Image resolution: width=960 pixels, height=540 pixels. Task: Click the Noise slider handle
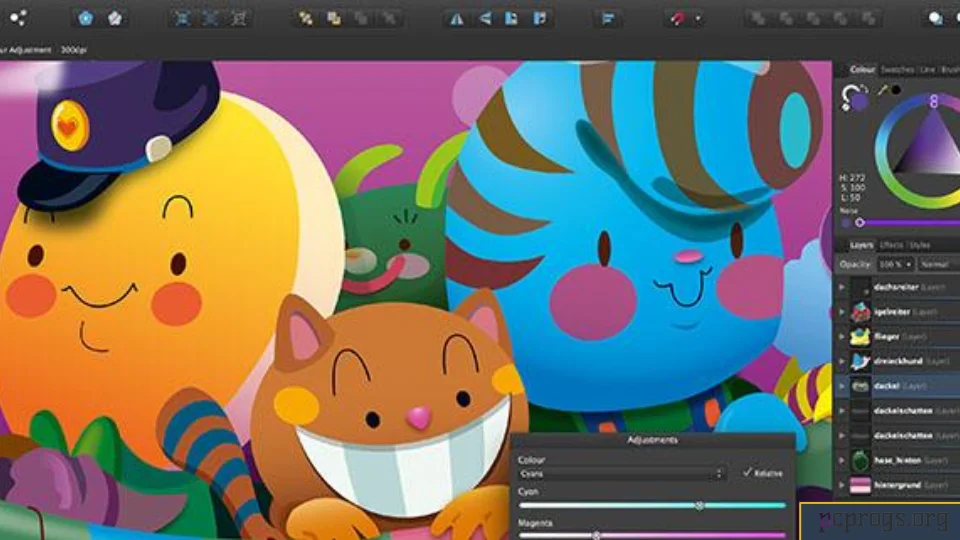[x=860, y=222]
